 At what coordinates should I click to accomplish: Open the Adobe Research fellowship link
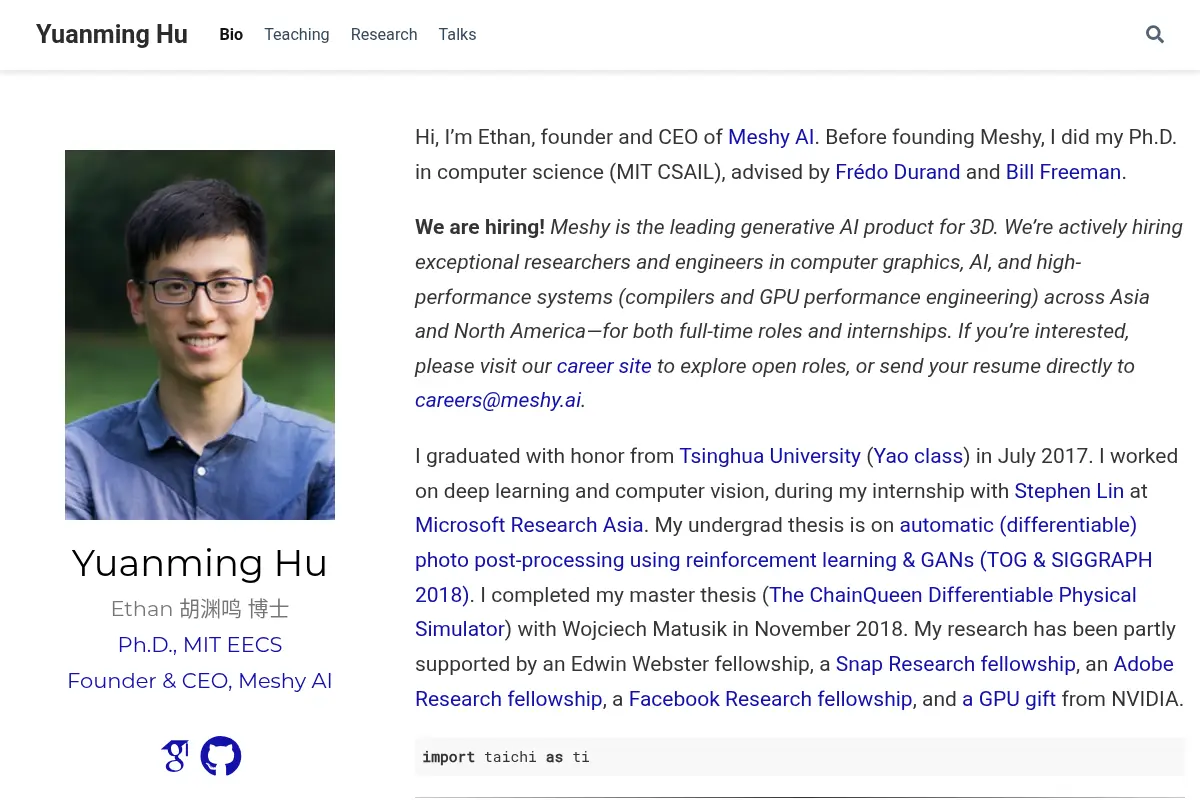(794, 681)
